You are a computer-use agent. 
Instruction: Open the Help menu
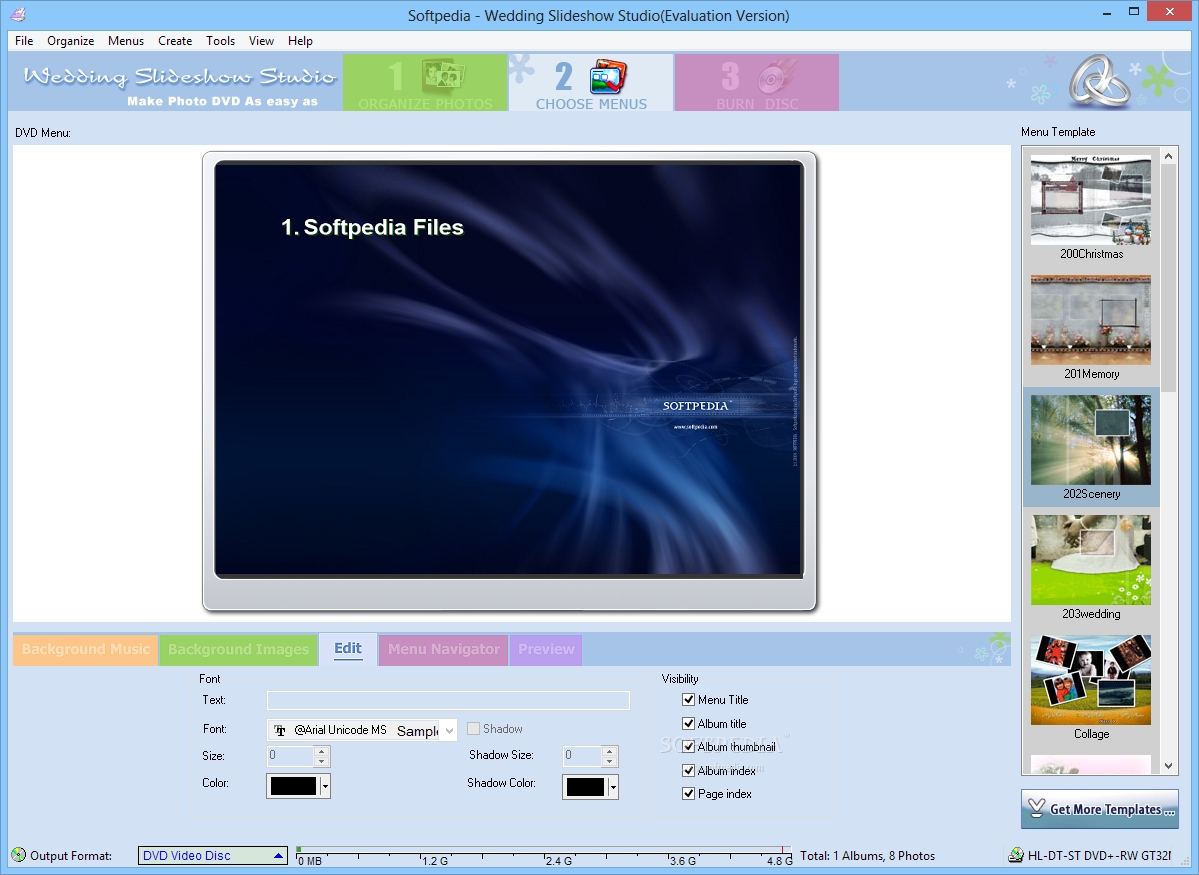pos(300,41)
